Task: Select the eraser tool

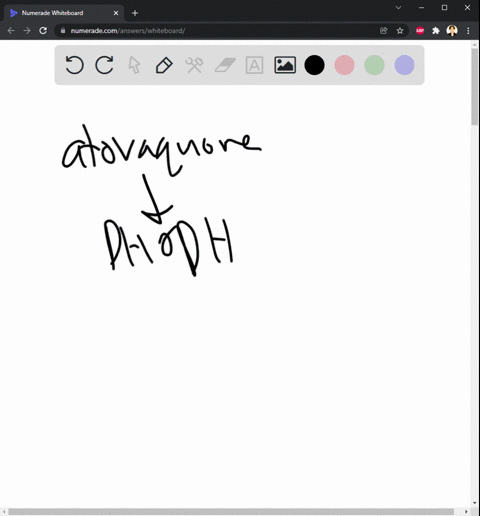Action: click(x=225, y=65)
